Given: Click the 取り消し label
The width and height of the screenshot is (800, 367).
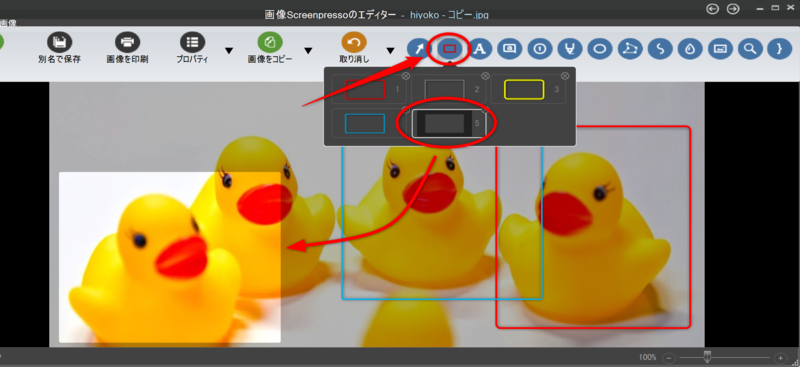Looking at the screenshot, I should pyautogui.click(x=354, y=59).
